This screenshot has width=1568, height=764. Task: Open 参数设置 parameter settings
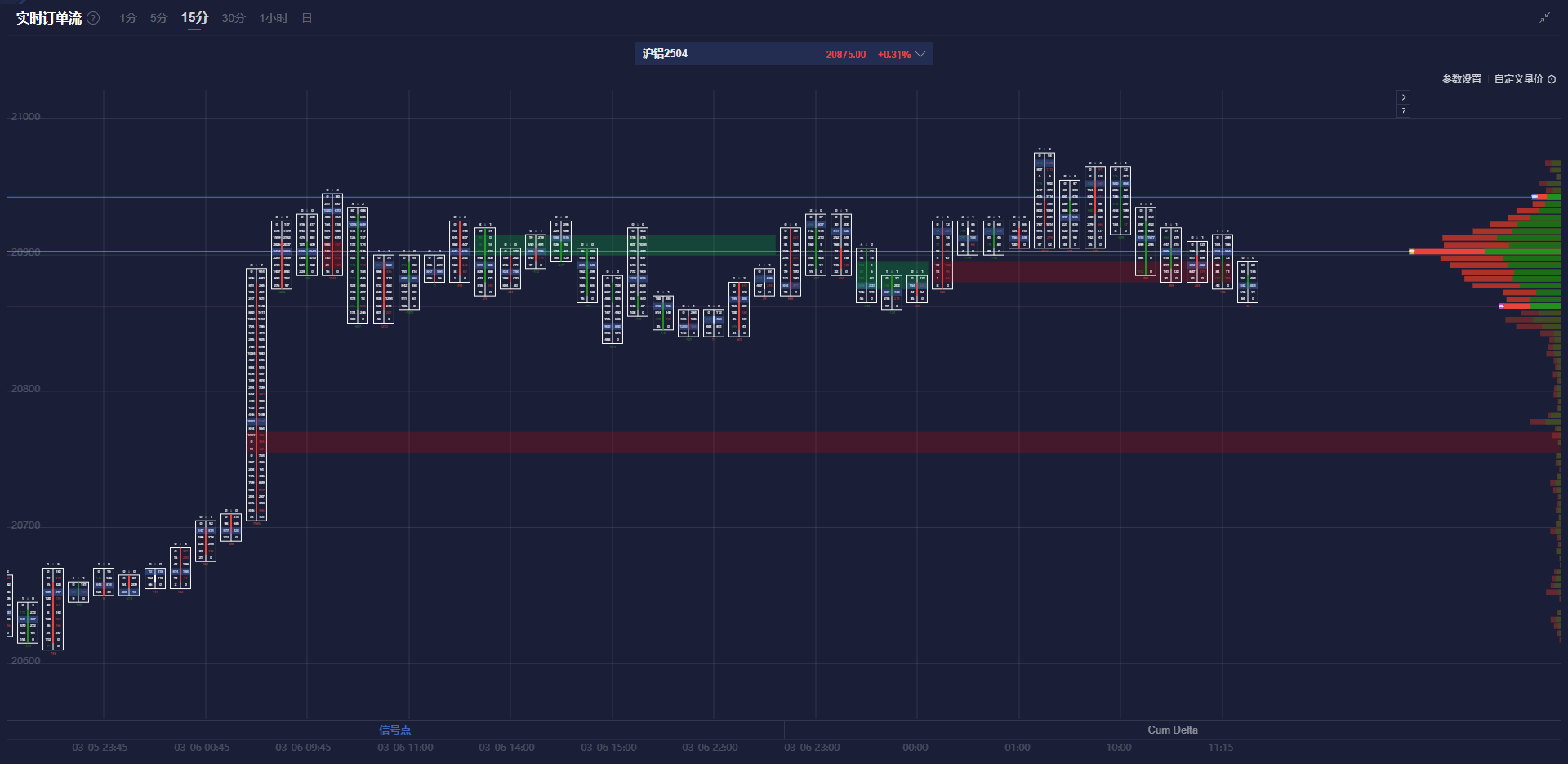pos(1461,79)
